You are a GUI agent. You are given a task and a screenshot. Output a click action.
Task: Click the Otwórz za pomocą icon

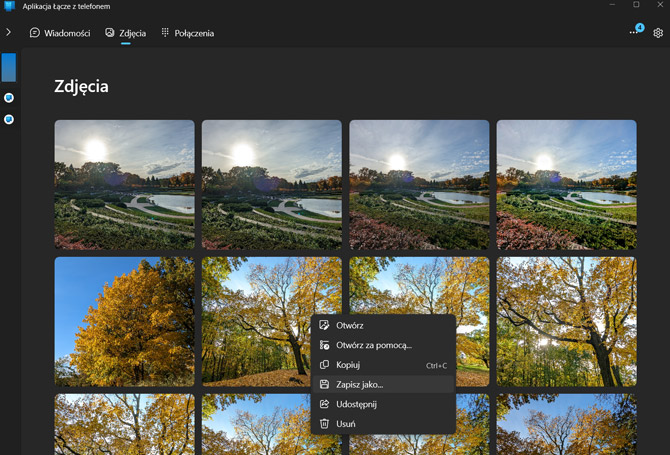[324, 345]
